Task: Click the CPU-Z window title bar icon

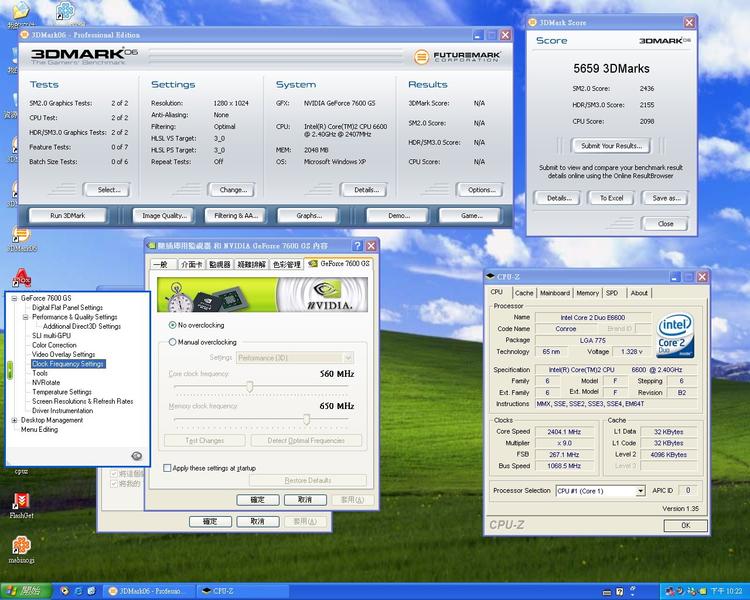Action: point(490,277)
